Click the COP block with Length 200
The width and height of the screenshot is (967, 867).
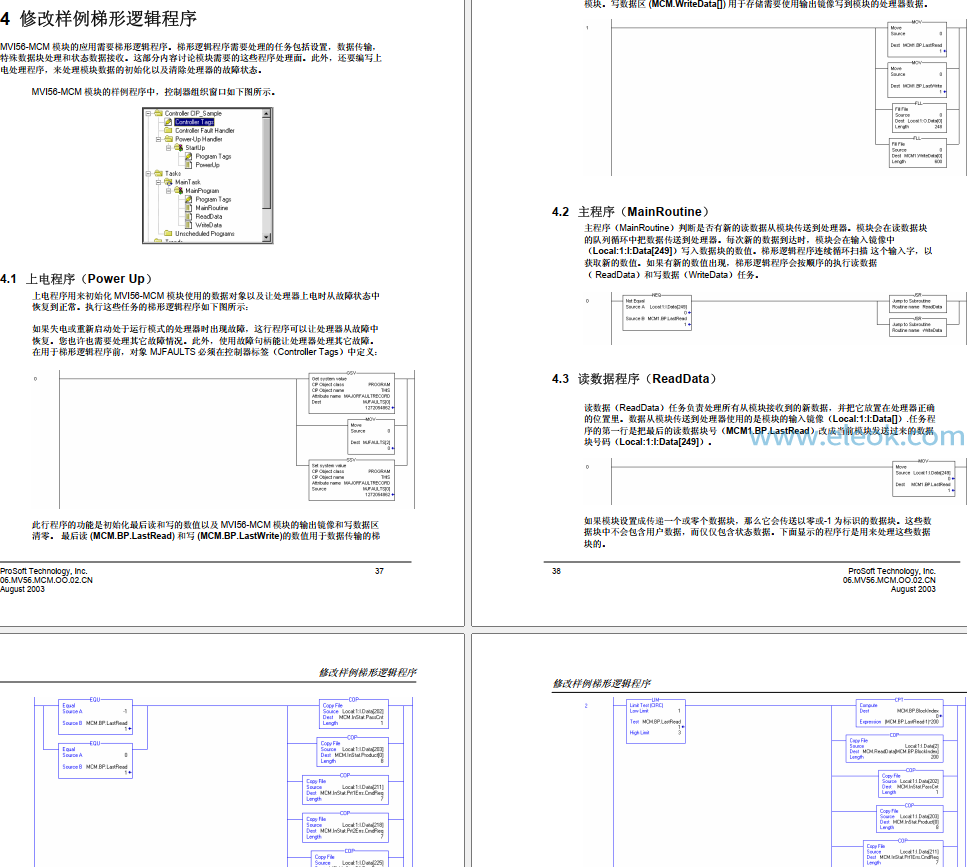click(x=895, y=748)
